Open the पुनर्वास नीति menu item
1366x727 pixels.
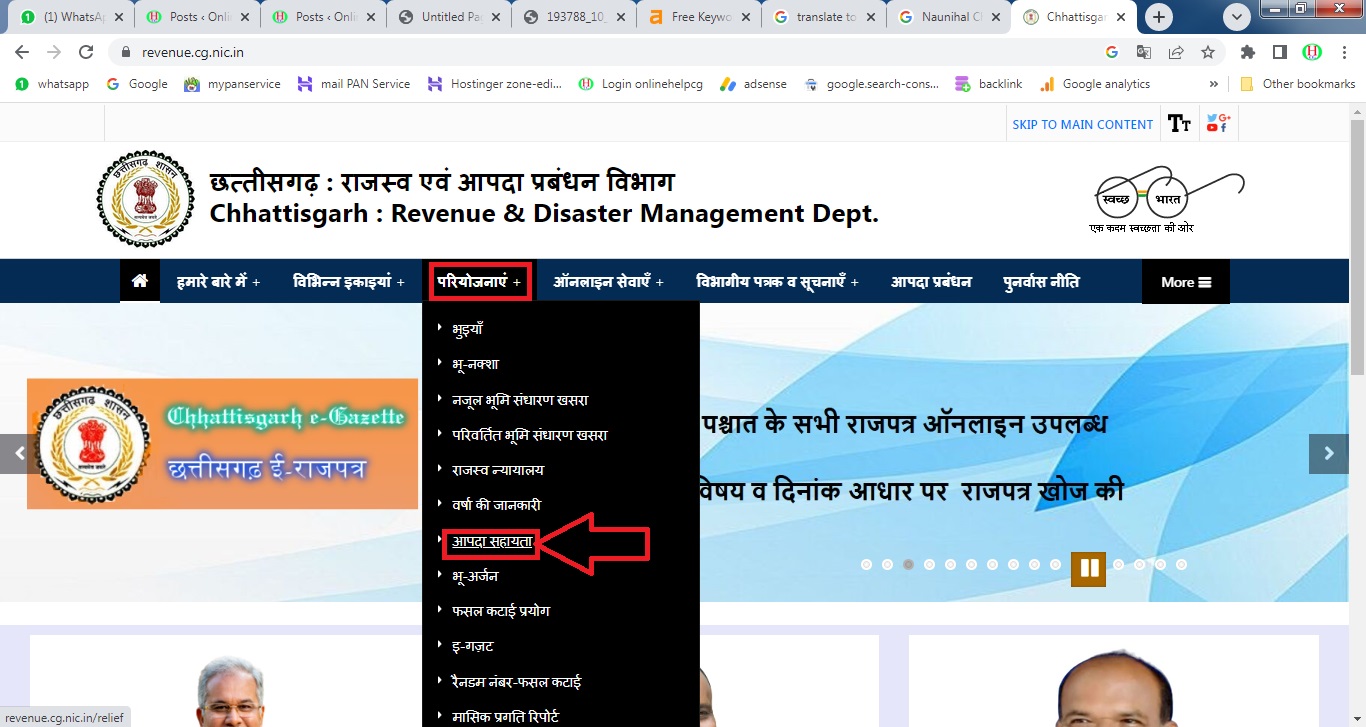1041,282
